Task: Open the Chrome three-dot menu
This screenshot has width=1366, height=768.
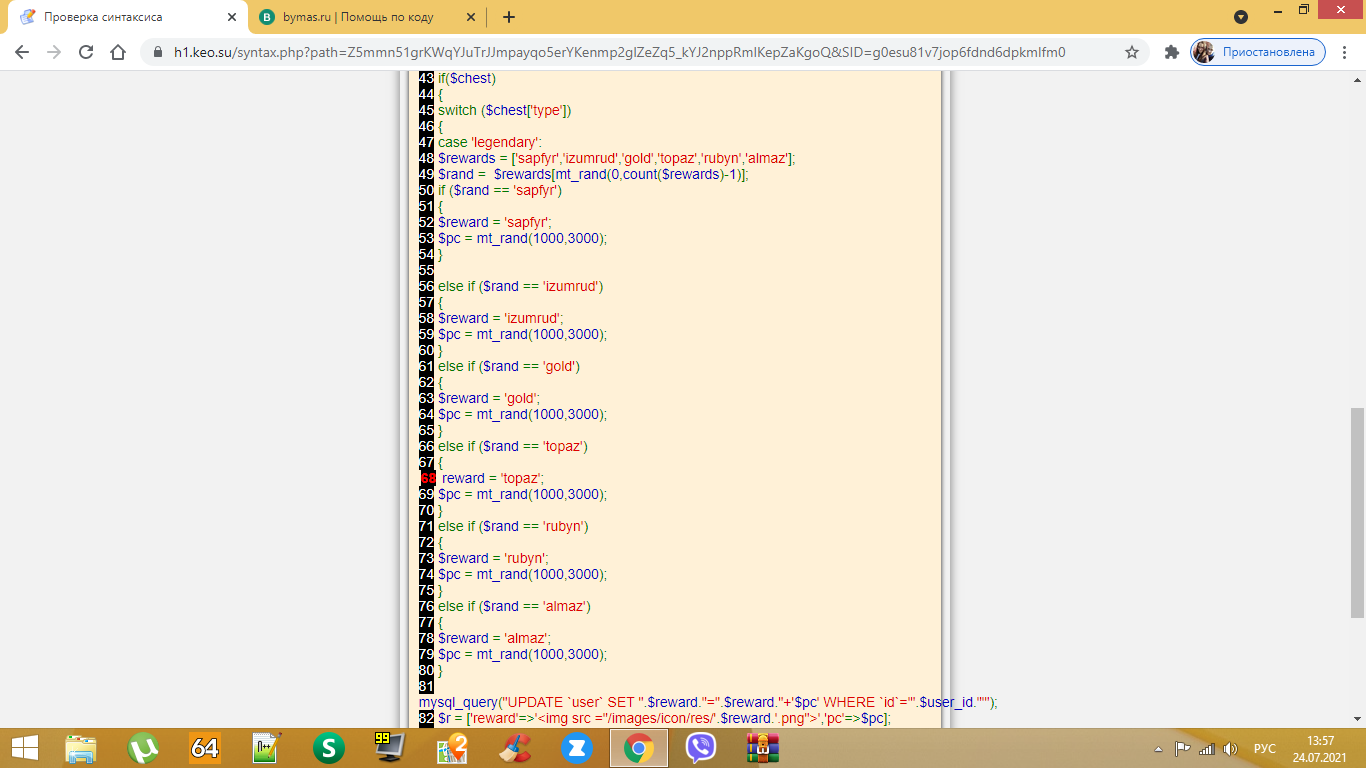Action: (1345, 52)
